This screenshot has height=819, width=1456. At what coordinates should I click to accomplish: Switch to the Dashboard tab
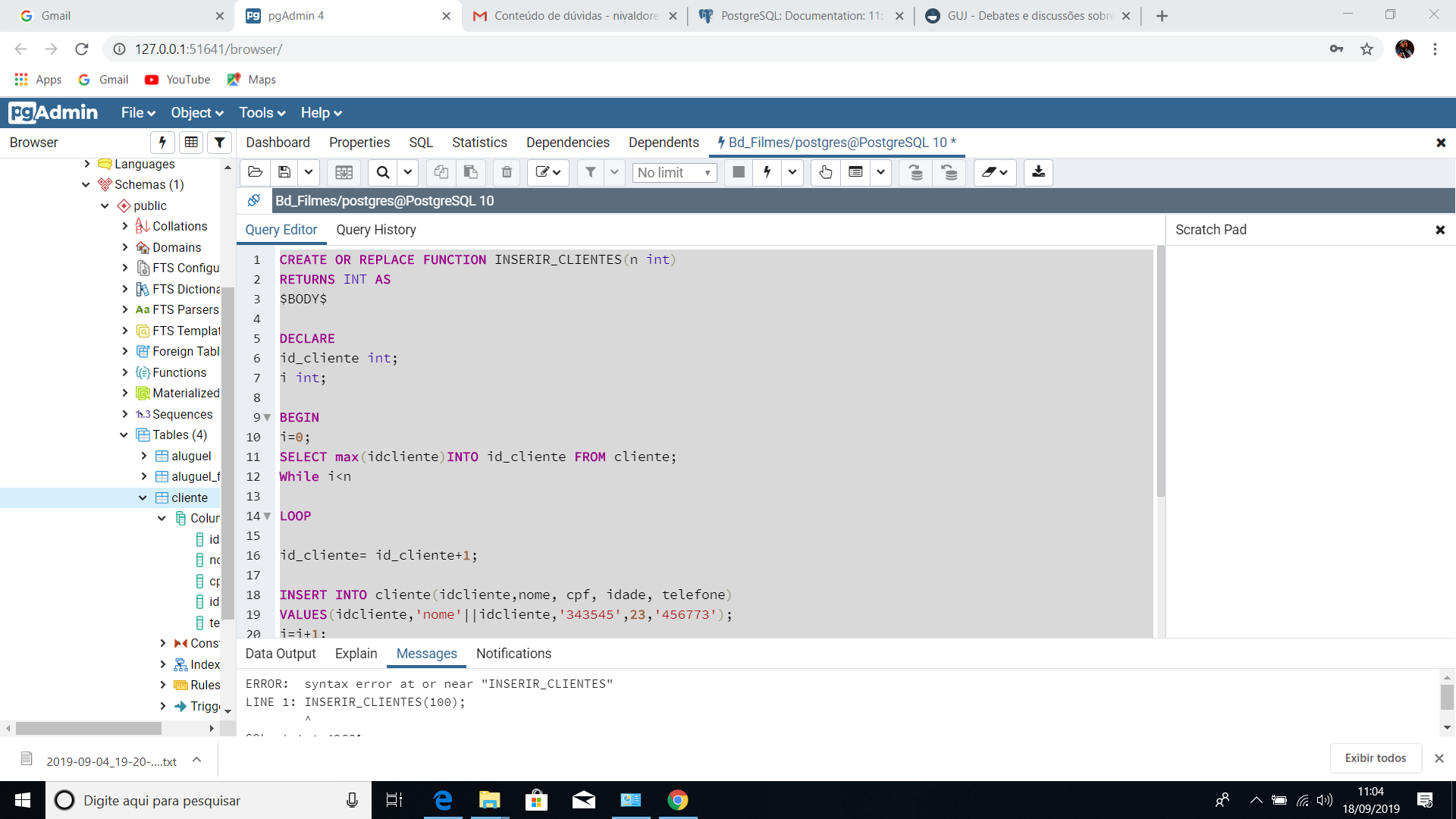click(x=278, y=143)
